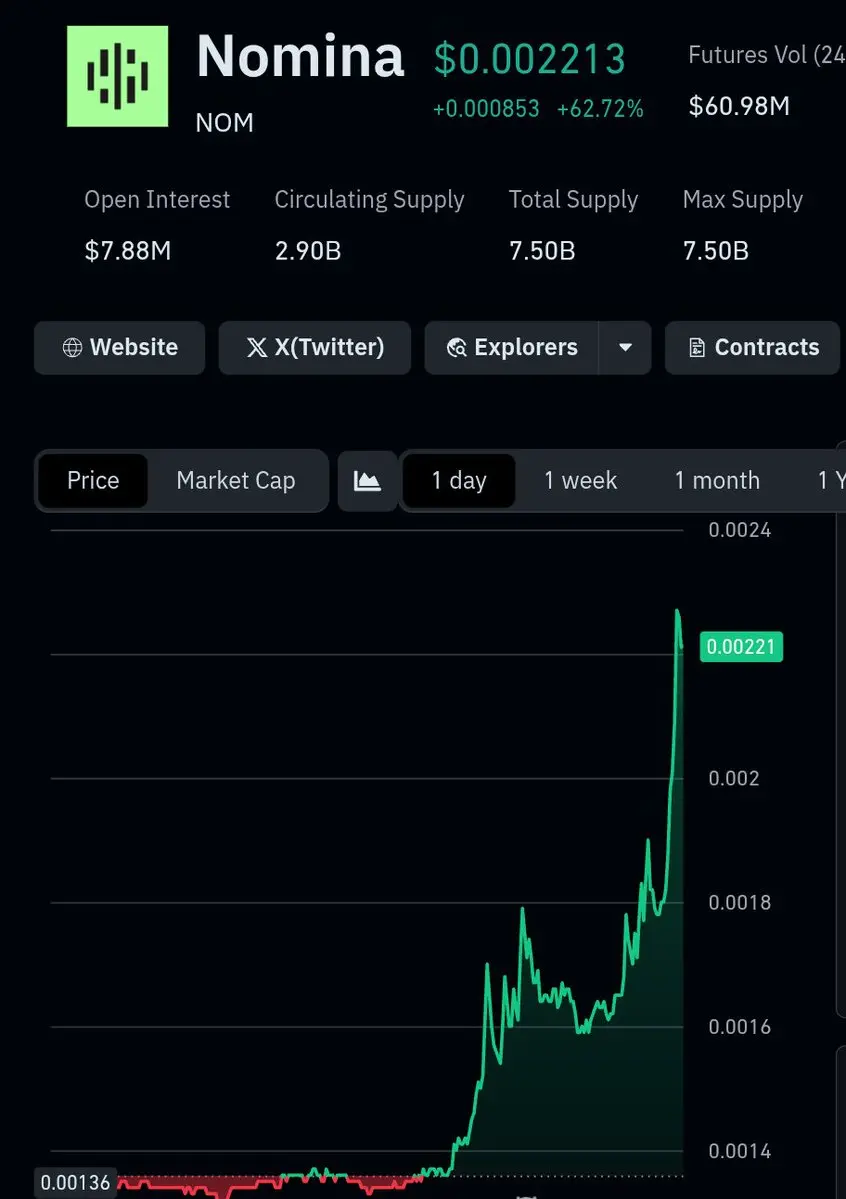
Task: Open the chart type area icon
Action: tap(367, 481)
